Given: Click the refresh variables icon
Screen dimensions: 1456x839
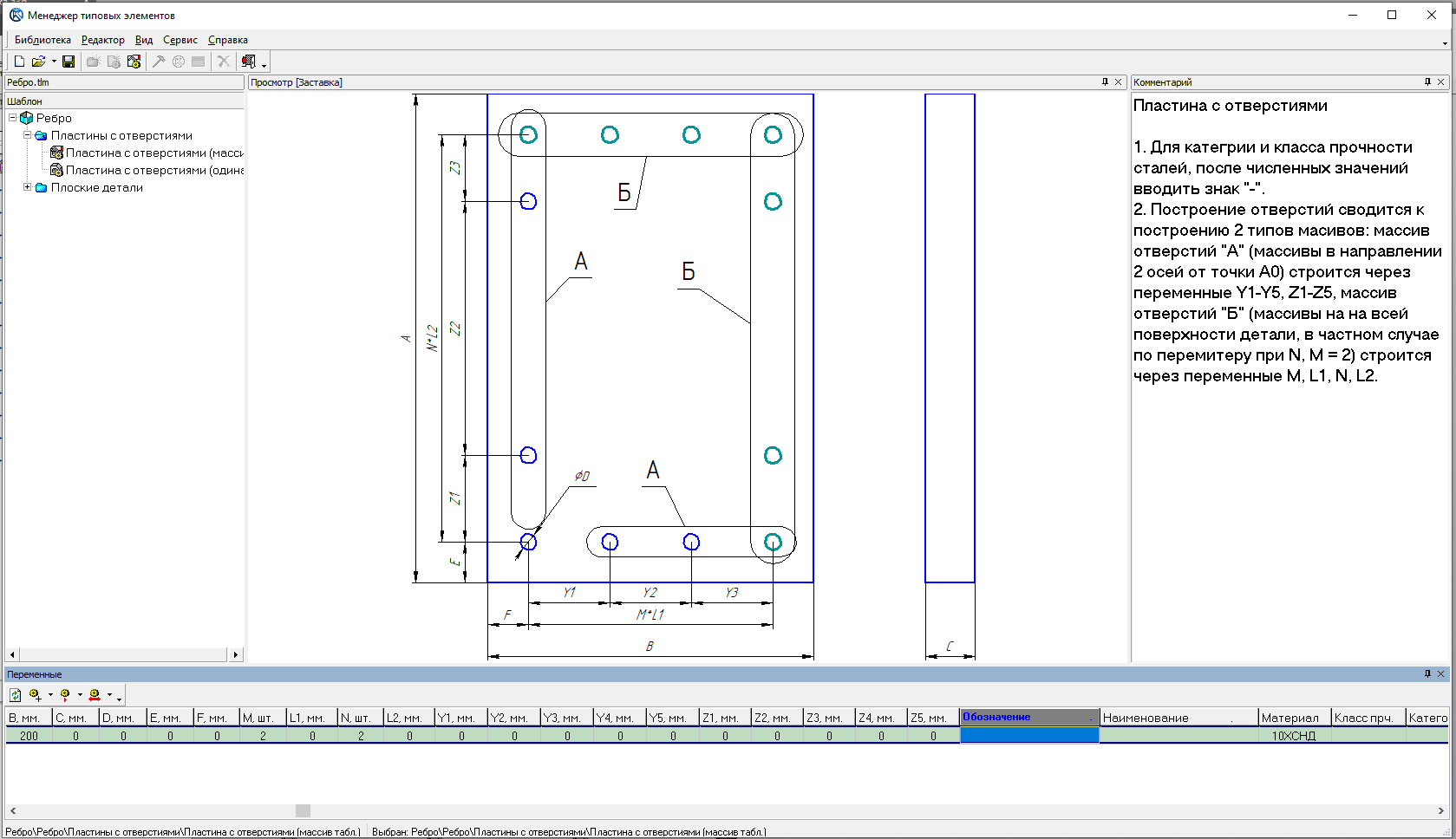Looking at the screenshot, I should coord(16,695).
